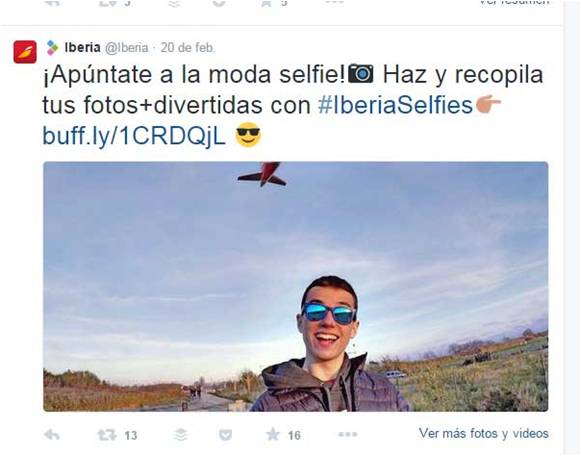
Task: Save tweet to Pocket icon
Action: pos(225,435)
